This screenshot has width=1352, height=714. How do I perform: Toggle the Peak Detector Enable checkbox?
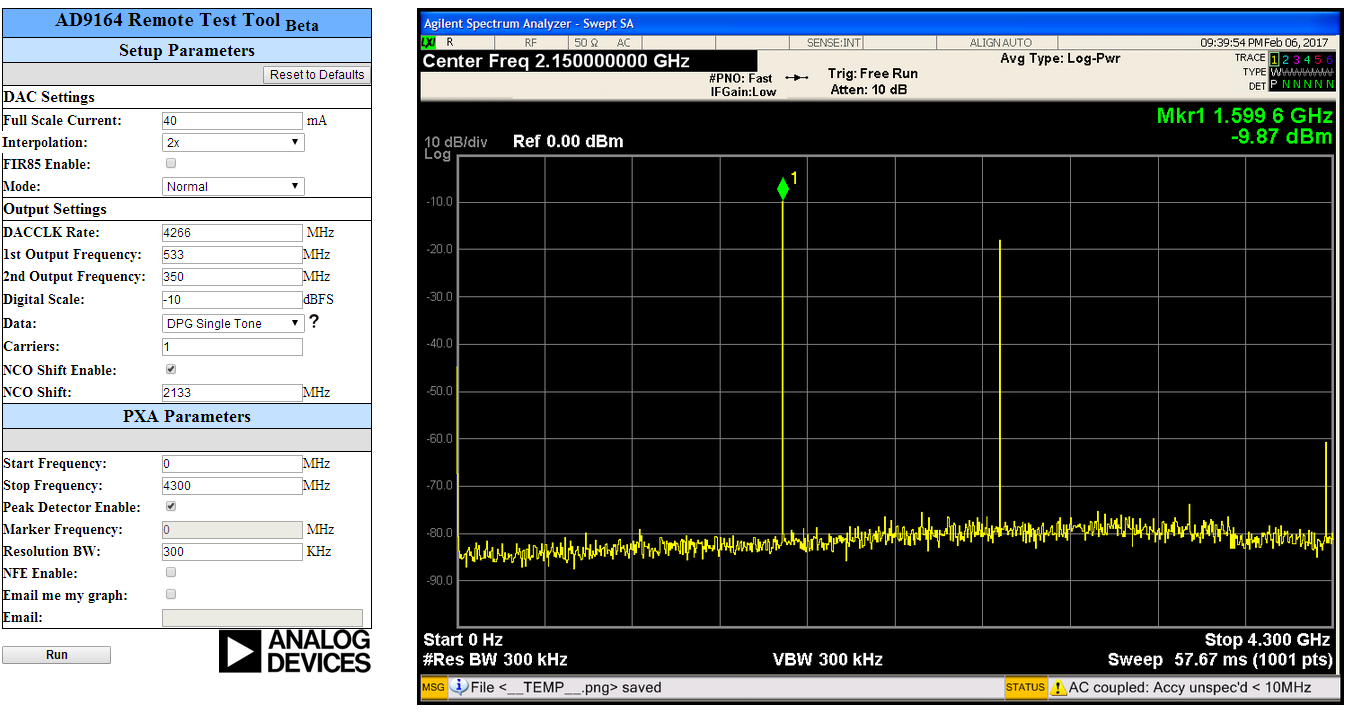point(170,506)
